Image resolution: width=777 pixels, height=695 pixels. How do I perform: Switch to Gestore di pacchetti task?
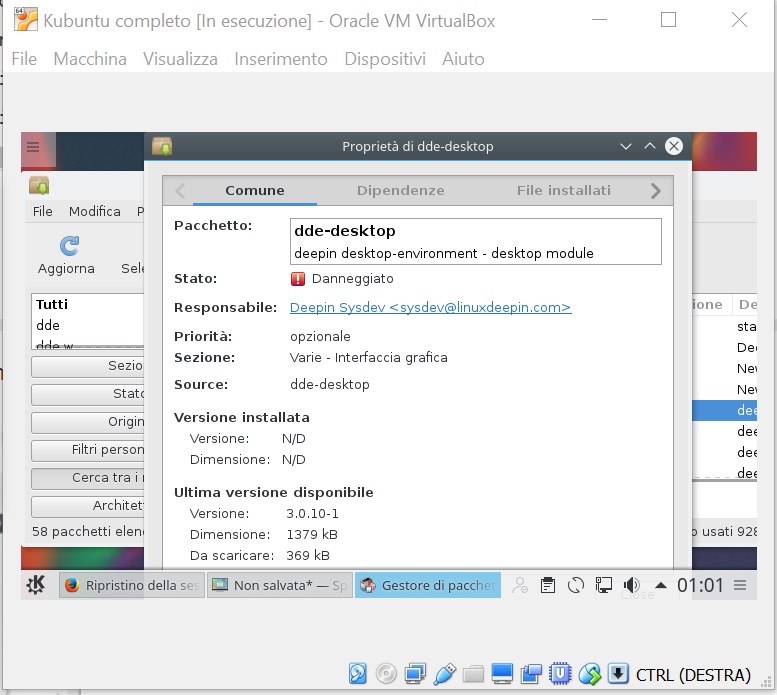(x=428, y=586)
